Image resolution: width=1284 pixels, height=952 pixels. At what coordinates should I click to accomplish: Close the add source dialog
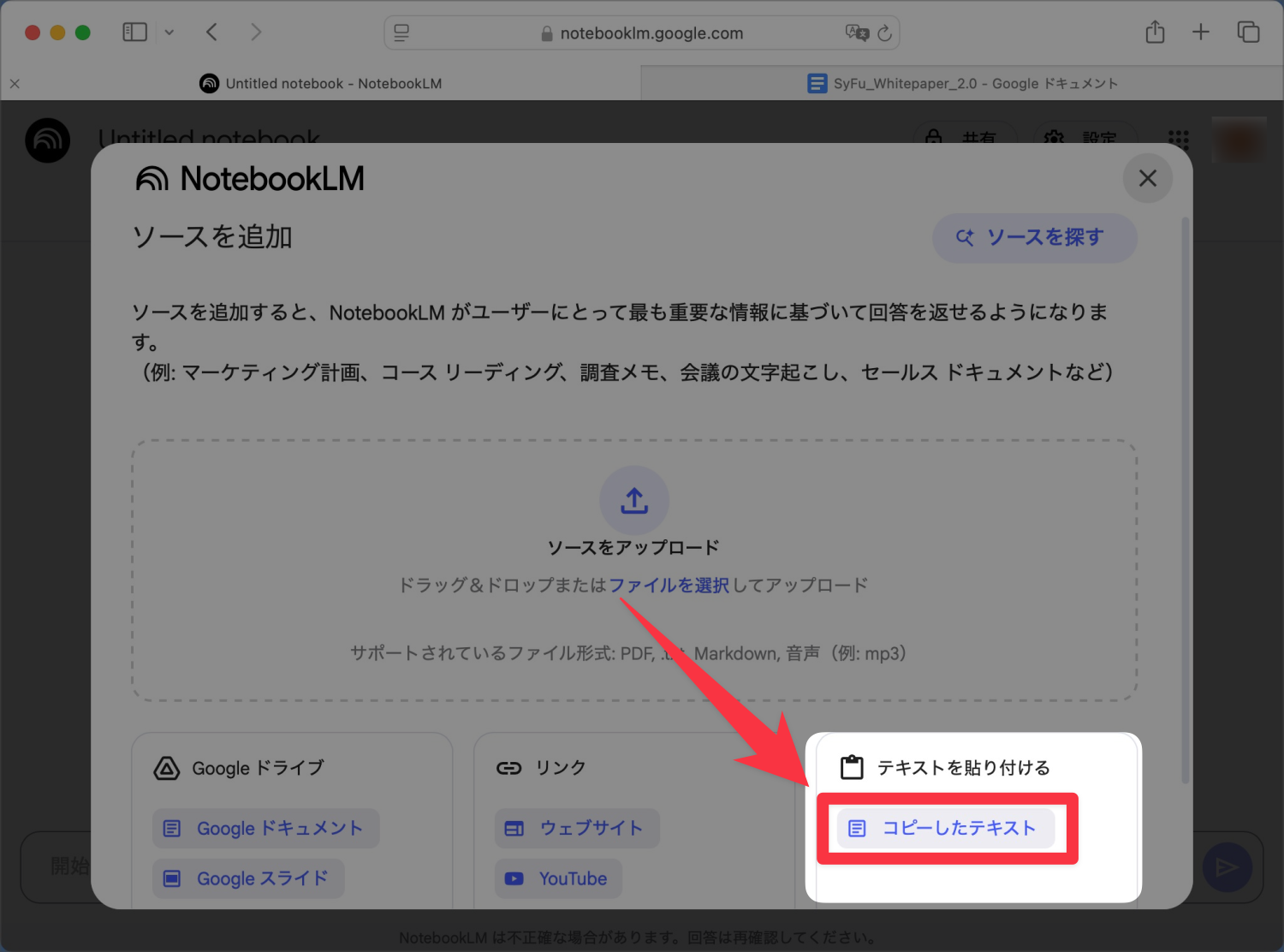(1147, 178)
